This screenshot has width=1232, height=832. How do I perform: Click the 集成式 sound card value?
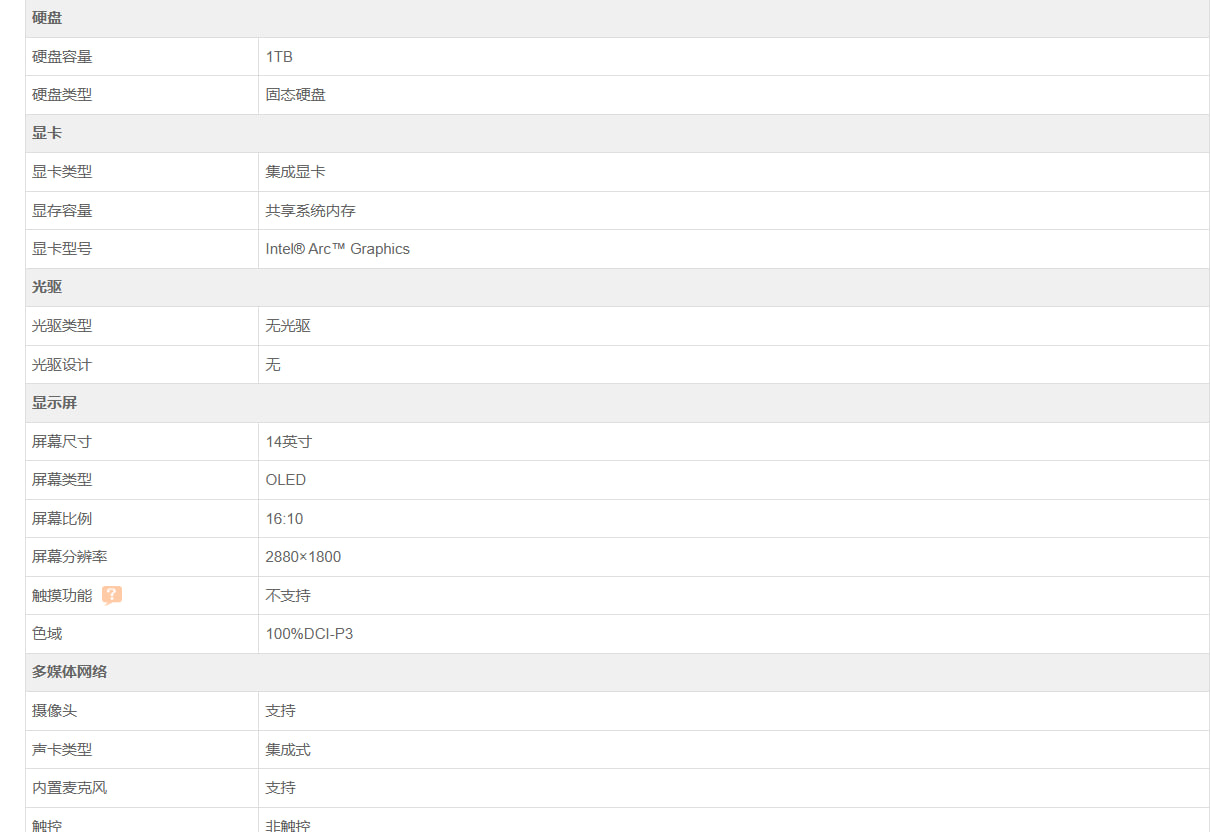click(x=288, y=750)
